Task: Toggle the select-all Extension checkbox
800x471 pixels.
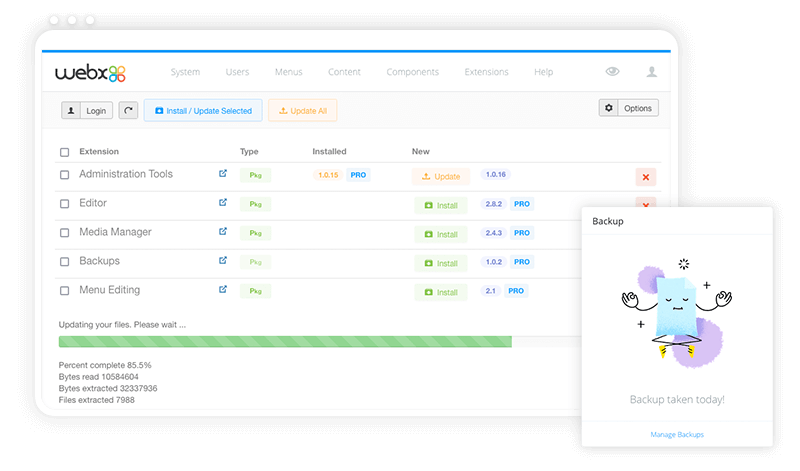Action: (64, 152)
